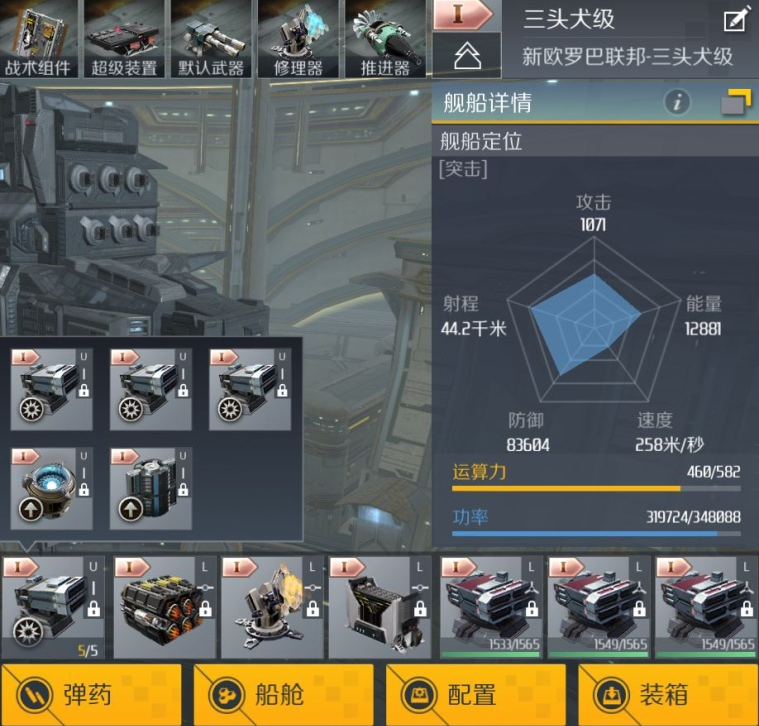
Task: Click the 弹药 ammo button
Action: point(91,695)
